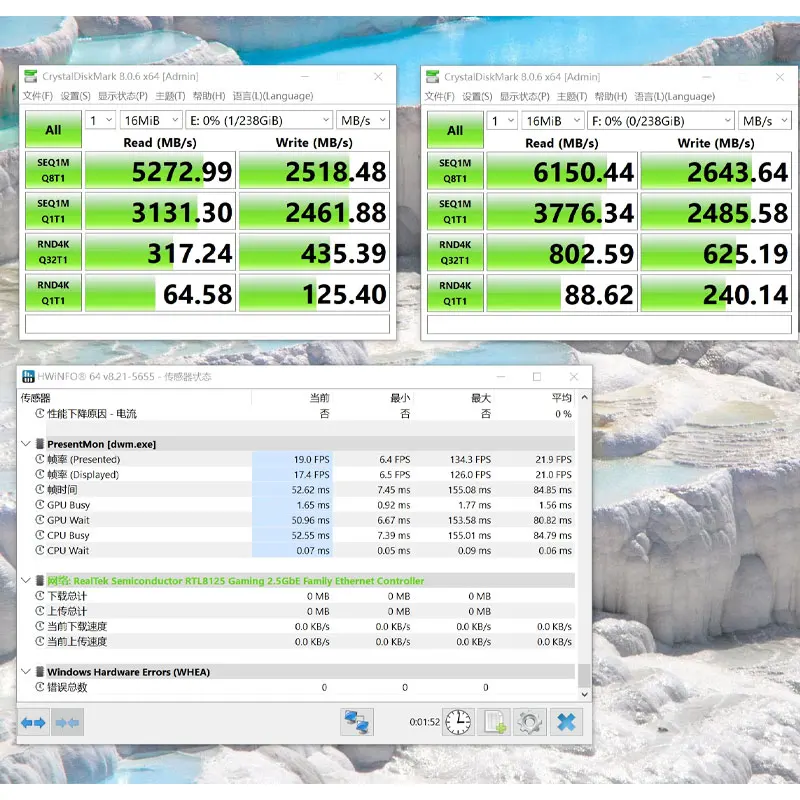Viewport: 800px width, 800px height.
Task: Open 语言(L)(Language) menu in F: window
Action: pyautogui.click(x=674, y=96)
